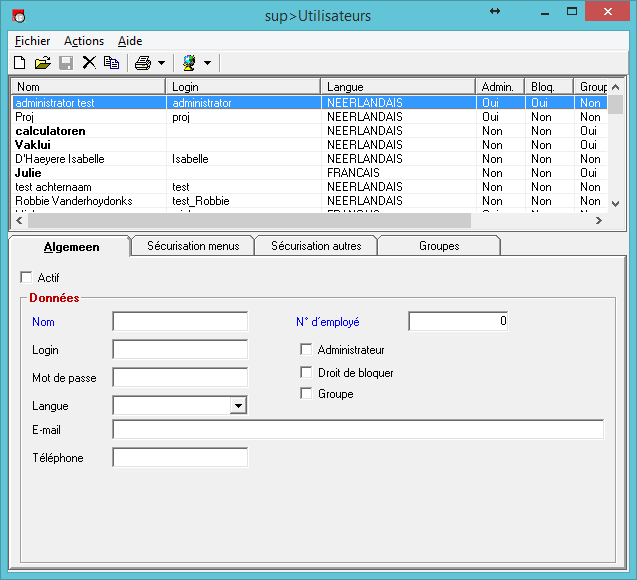Select the calculatoren group row

click(310, 131)
